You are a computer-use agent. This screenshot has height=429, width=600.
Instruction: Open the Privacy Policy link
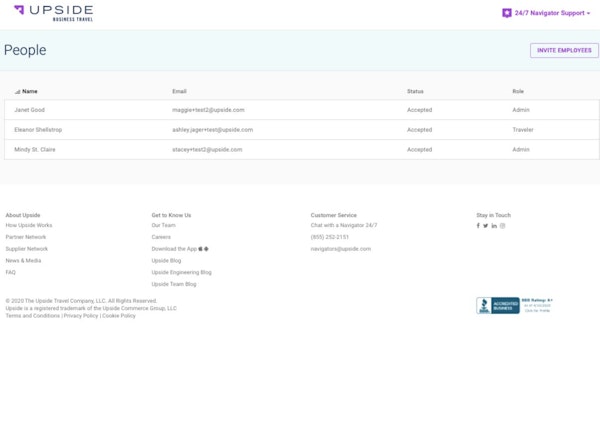81,316
